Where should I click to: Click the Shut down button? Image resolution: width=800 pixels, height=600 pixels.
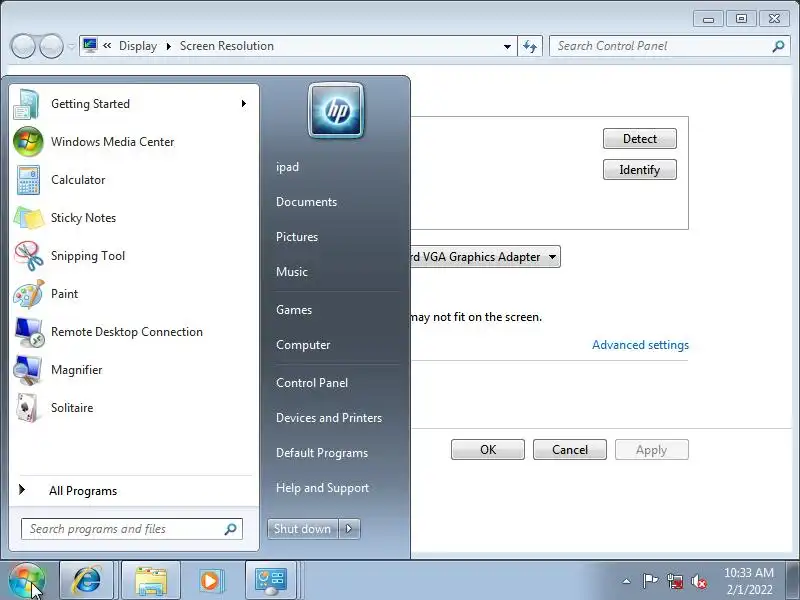click(303, 529)
